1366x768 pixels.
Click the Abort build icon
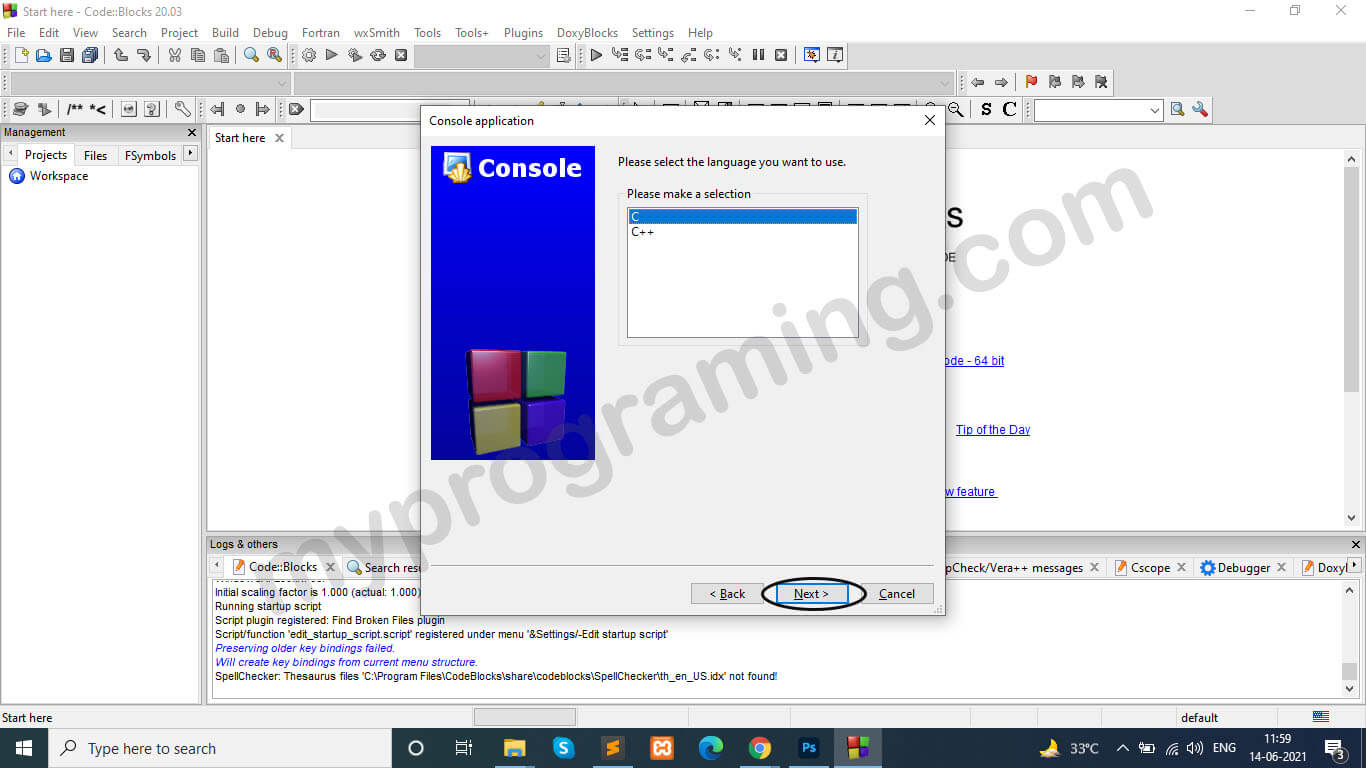point(401,55)
